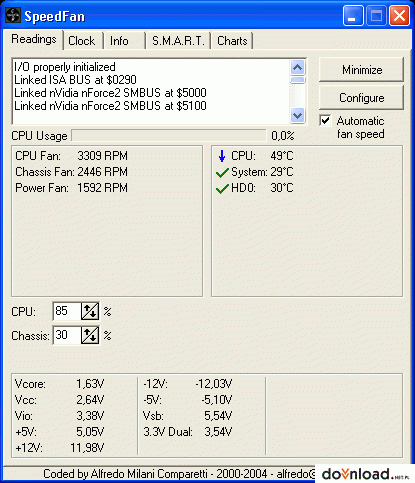Open the S.M.A.R.T. tab
Viewport: 415px width, 483px height.
tap(178, 41)
